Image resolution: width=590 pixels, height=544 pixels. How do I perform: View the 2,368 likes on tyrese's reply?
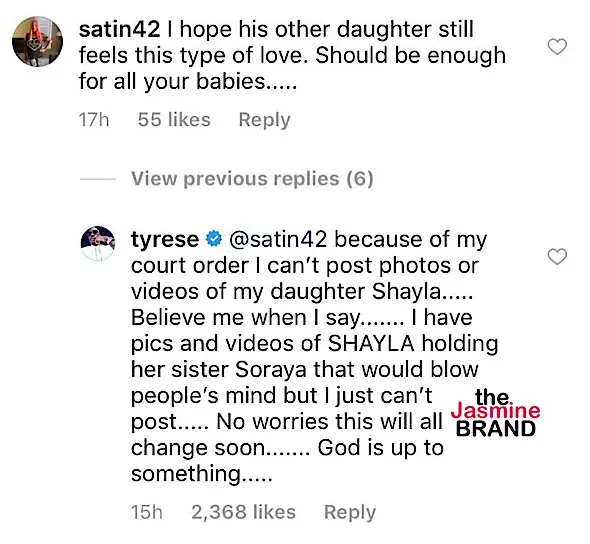pos(243,512)
